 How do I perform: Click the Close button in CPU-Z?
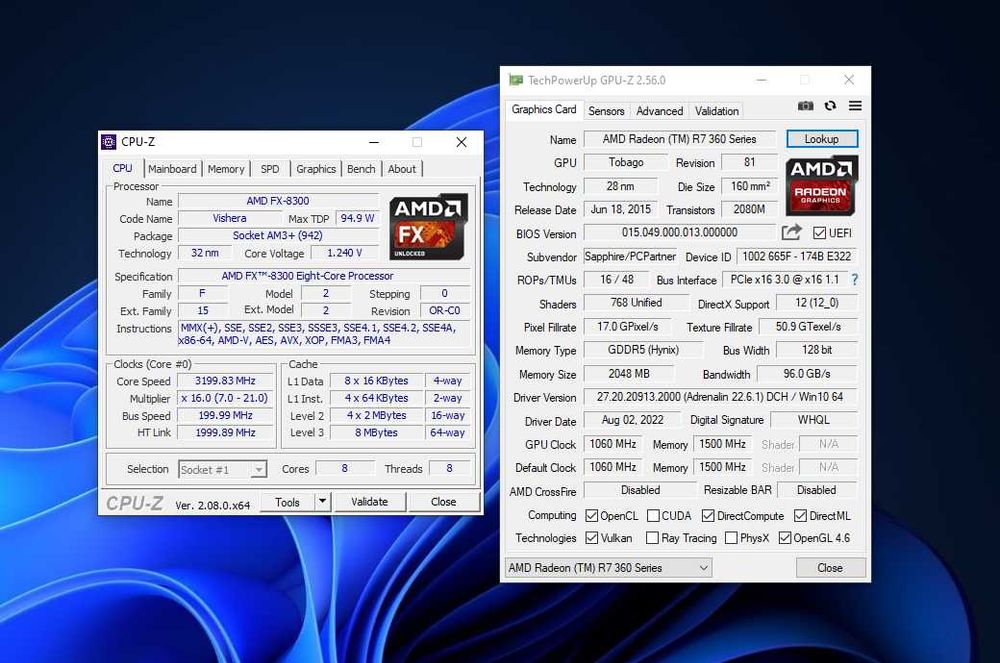443,502
